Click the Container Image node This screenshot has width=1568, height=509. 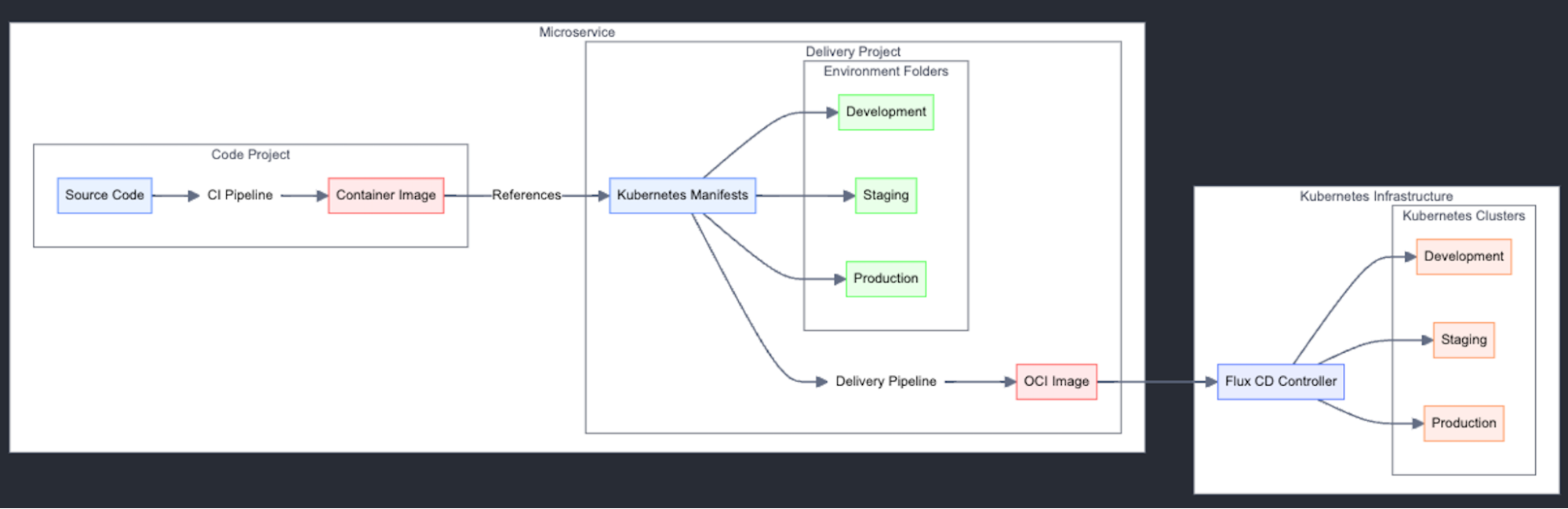[386, 195]
